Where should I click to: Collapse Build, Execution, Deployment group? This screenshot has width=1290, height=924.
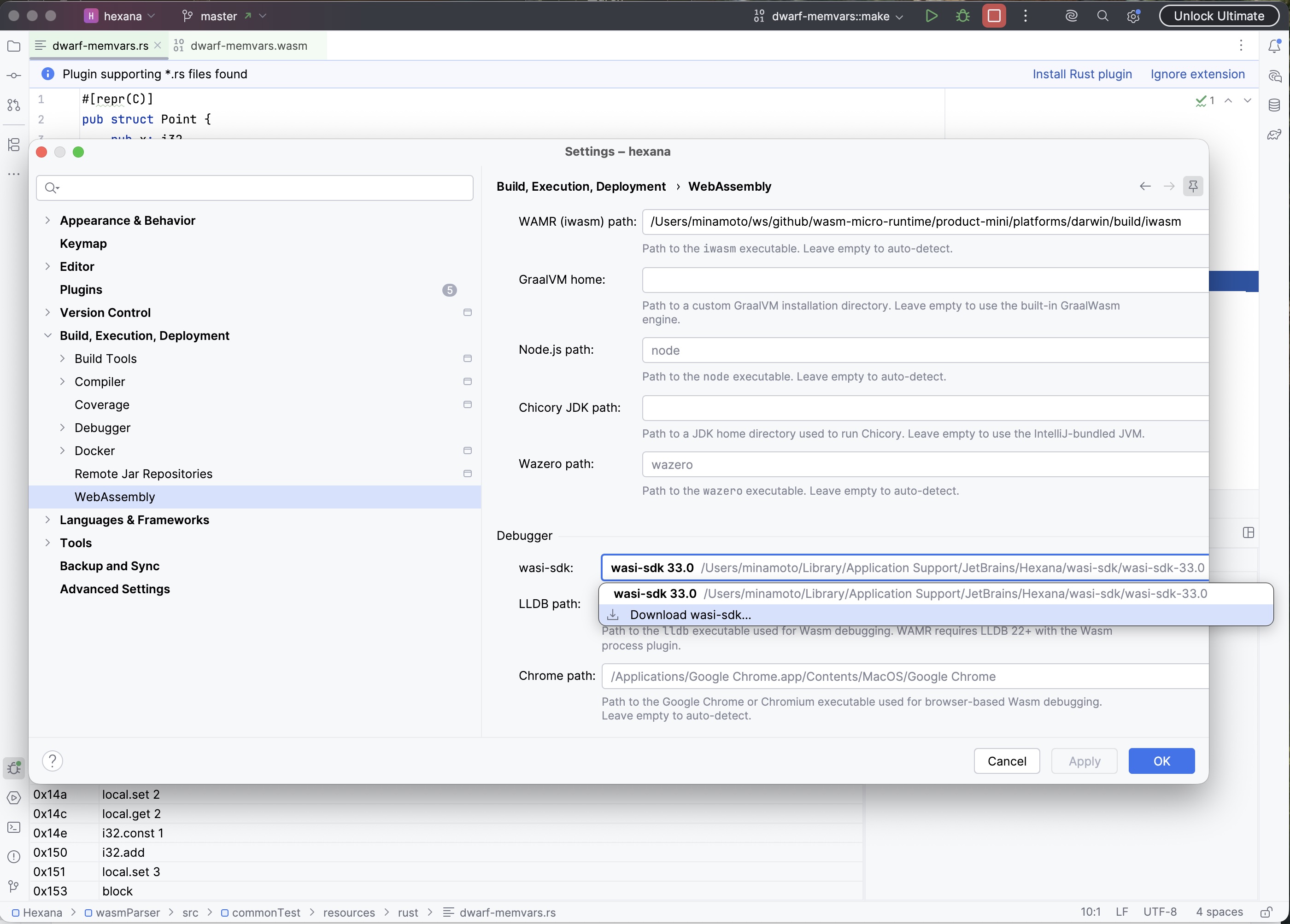(x=48, y=335)
